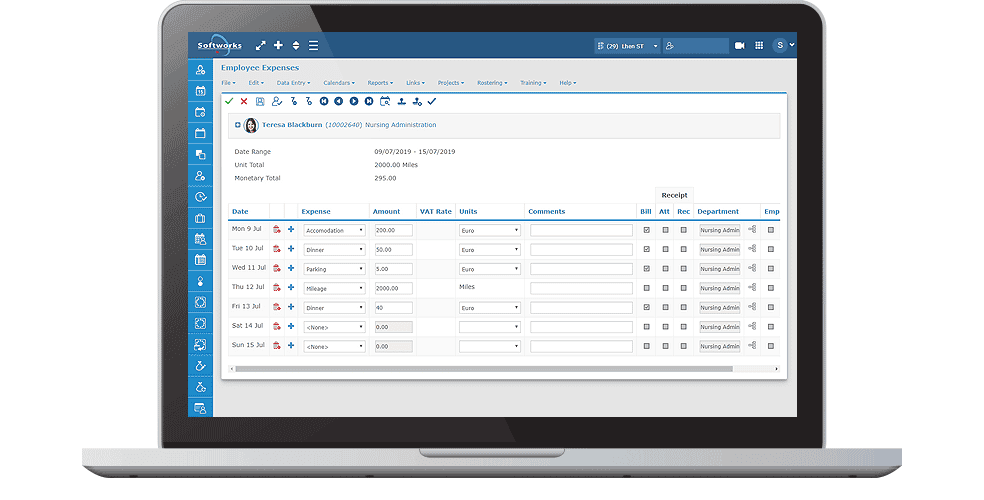This screenshot has width=984, height=500.
Task: Go to first record button
Action: [x=324, y=101]
